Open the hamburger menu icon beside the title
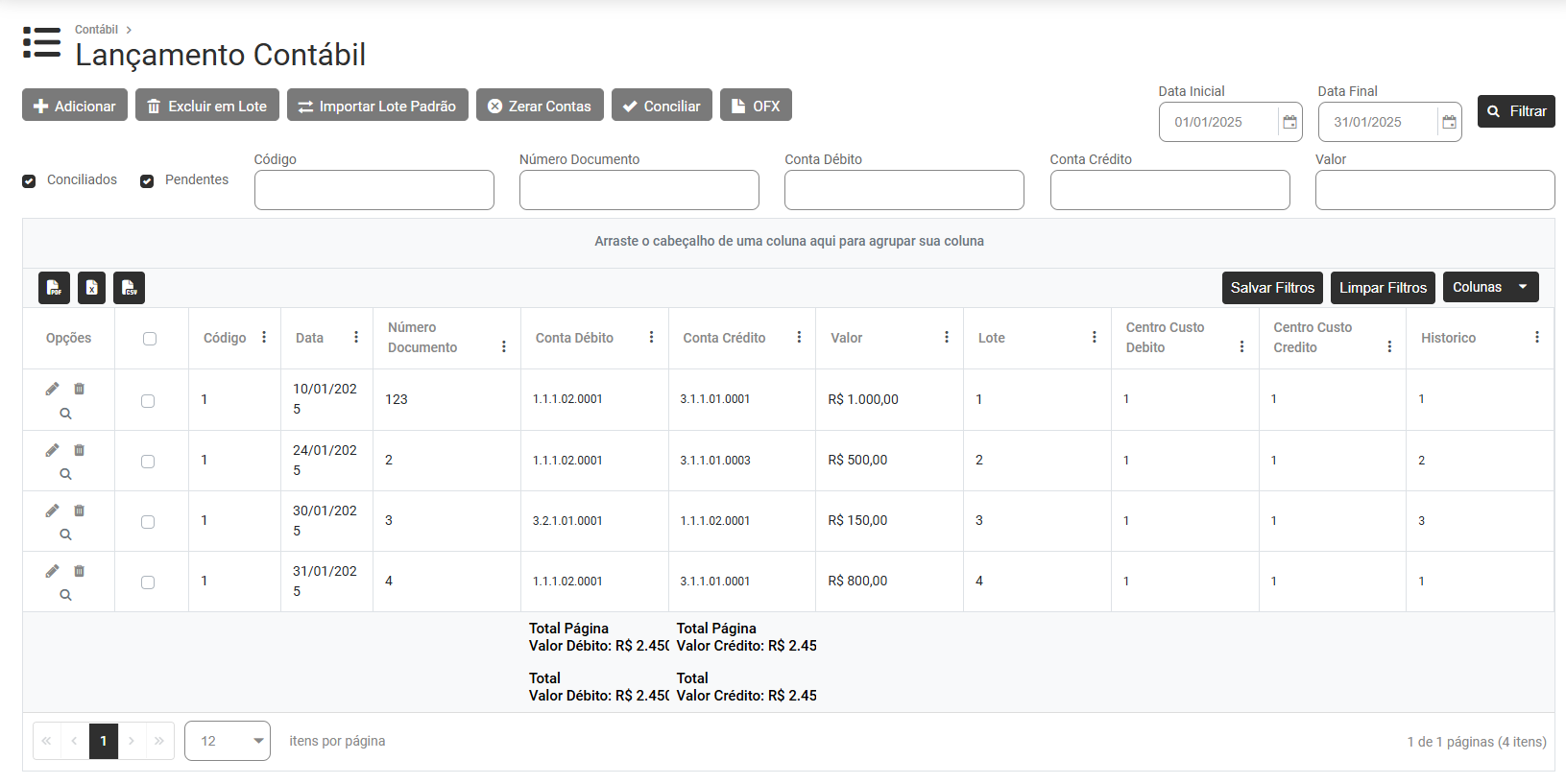Image resolution: width=1566 pixels, height=784 pixels. pos(41,42)
